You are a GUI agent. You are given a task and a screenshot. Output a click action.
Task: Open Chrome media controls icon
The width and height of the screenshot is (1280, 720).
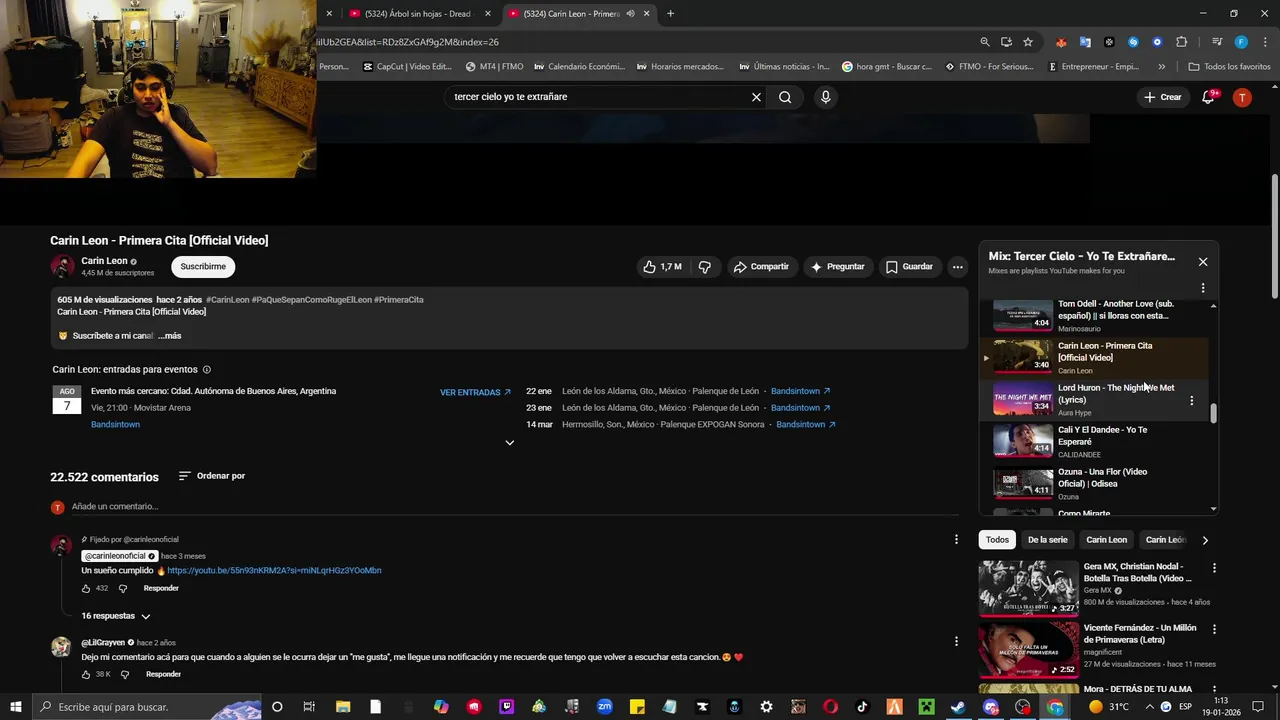(x=1217, y=42)
